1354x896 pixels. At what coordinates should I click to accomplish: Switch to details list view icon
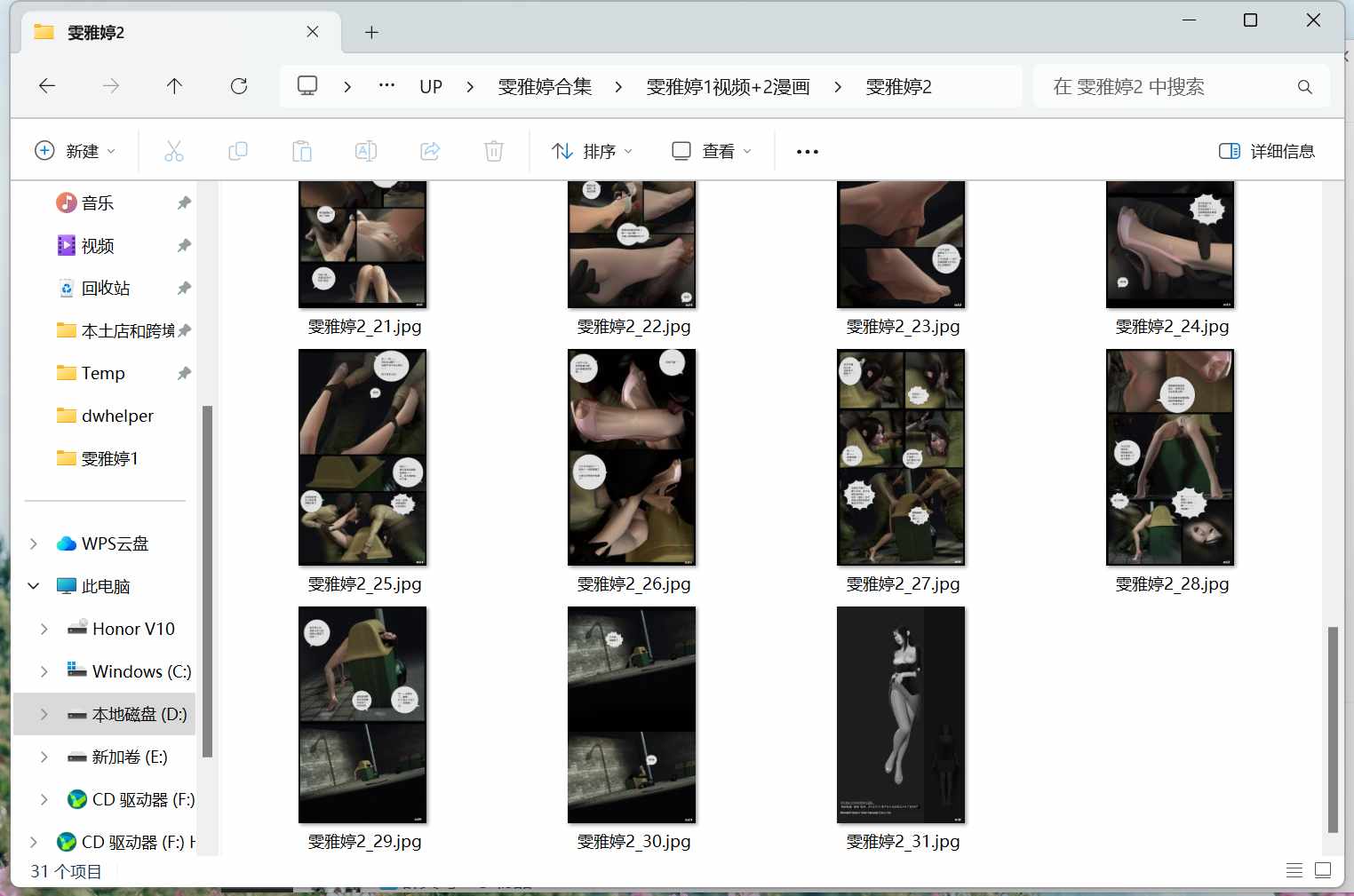[1294, 870]
